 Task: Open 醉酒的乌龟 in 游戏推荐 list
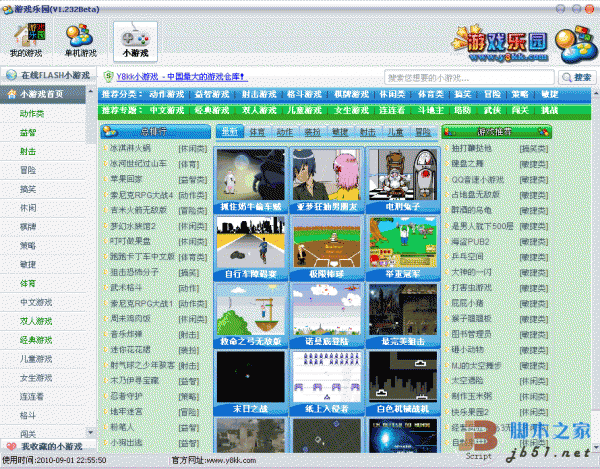click(472, 210)
